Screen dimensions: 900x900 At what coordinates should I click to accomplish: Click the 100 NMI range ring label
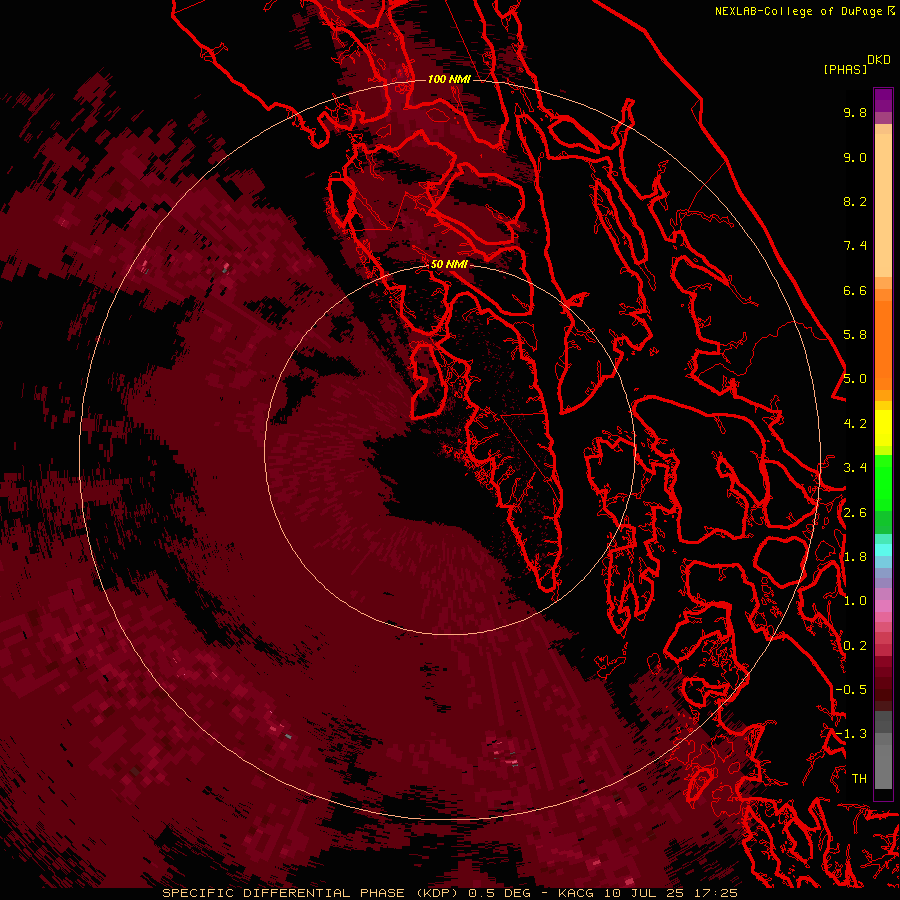(x=449, y=79)
